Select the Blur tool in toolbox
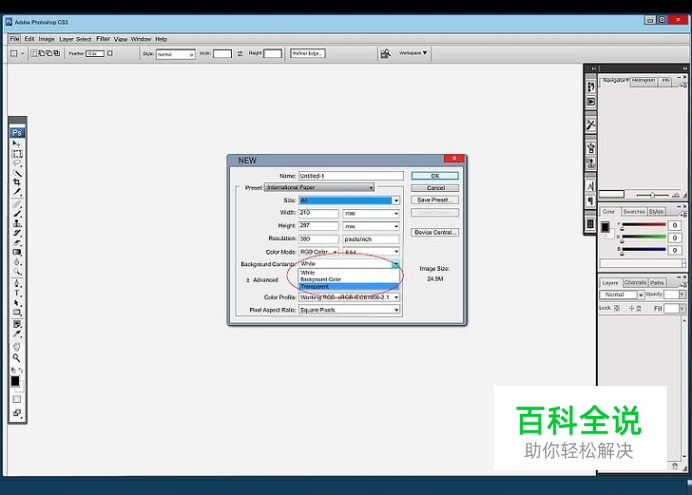 [x=17, y=262]
